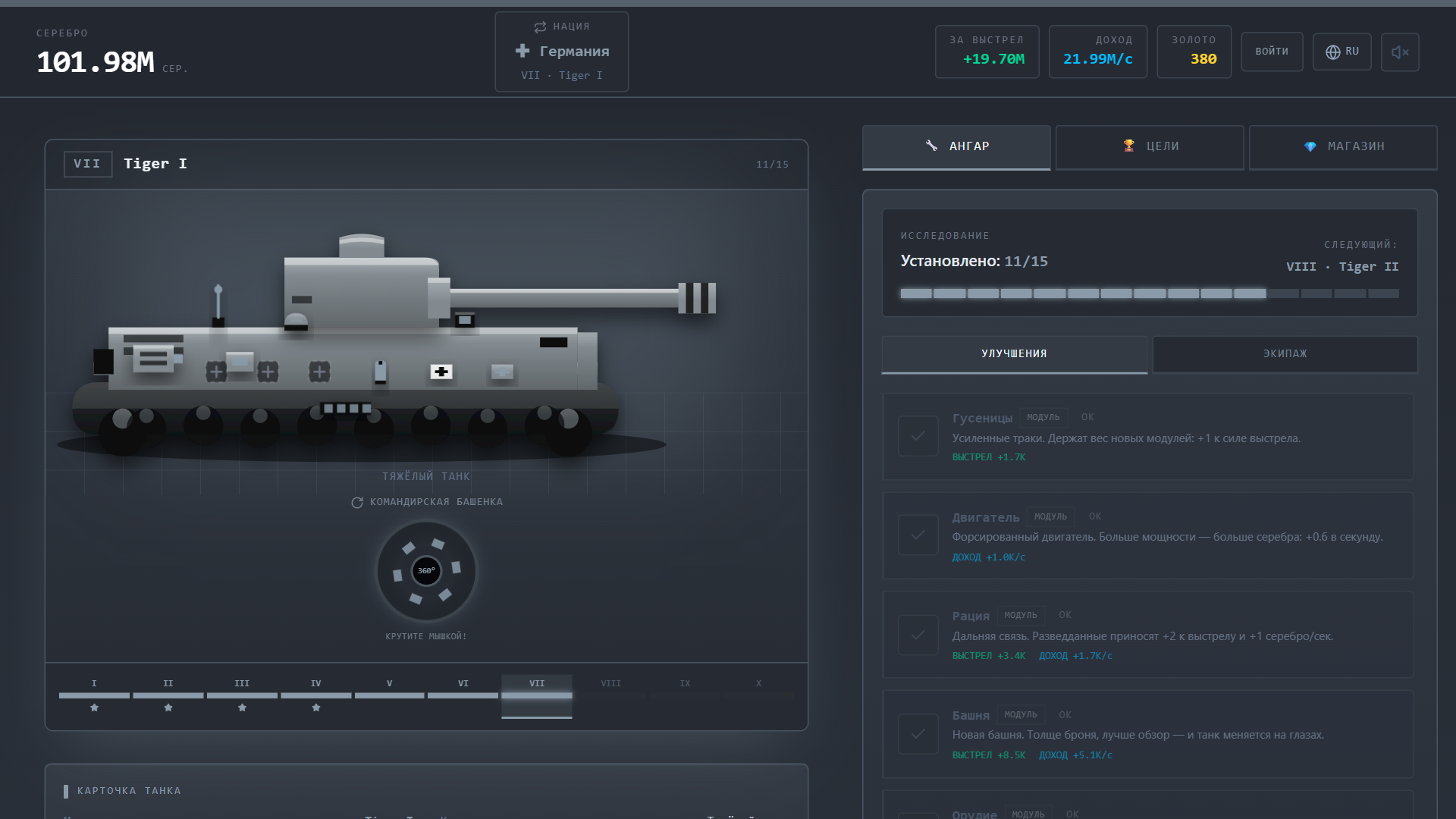Select tier I in the tier timeline

point(94,695)
